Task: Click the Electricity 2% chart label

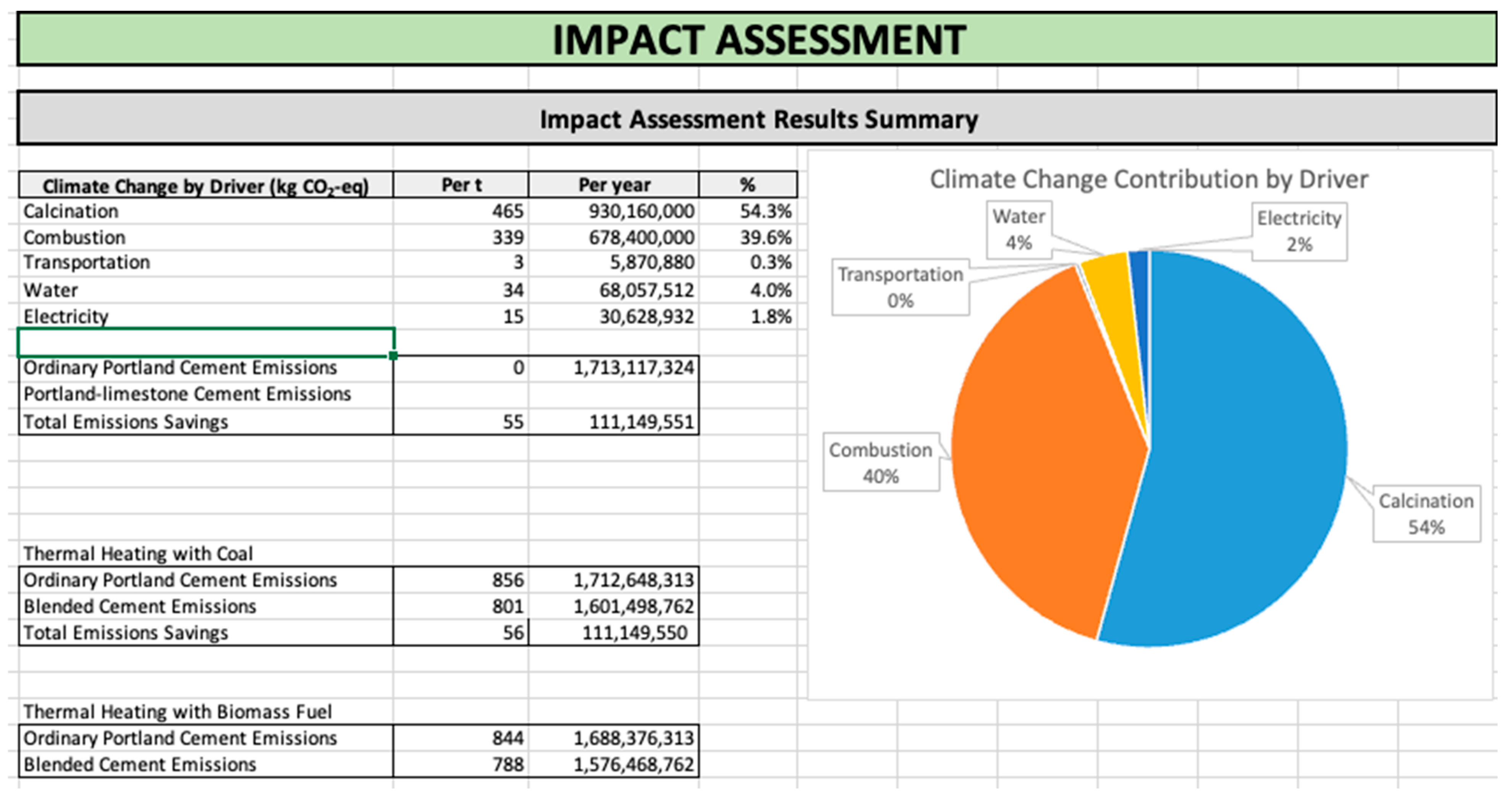Action: click(1299, 231)
